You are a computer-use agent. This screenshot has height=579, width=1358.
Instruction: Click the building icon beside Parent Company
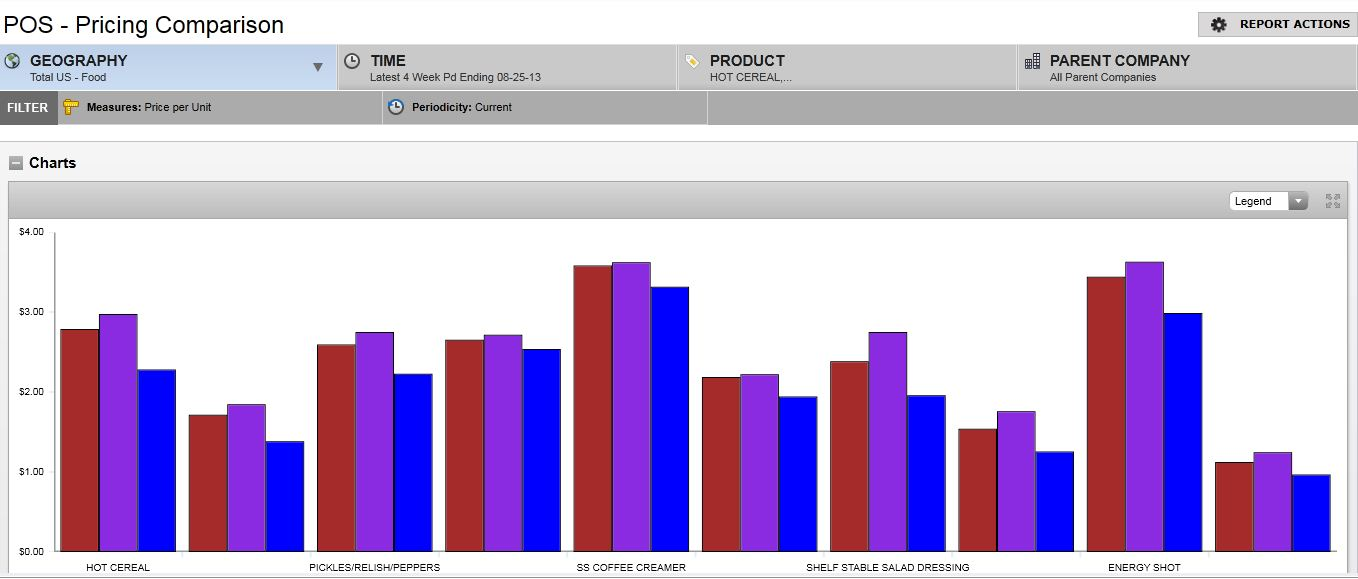click(1033, 61)
